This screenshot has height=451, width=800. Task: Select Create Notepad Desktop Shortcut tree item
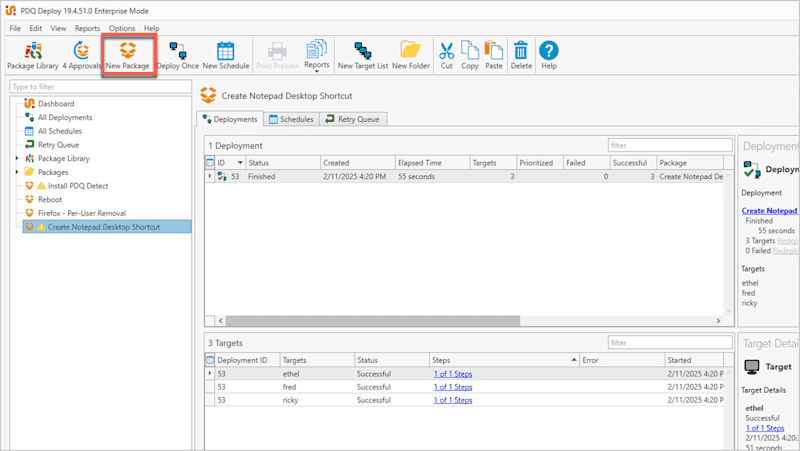tap(107, 227)
